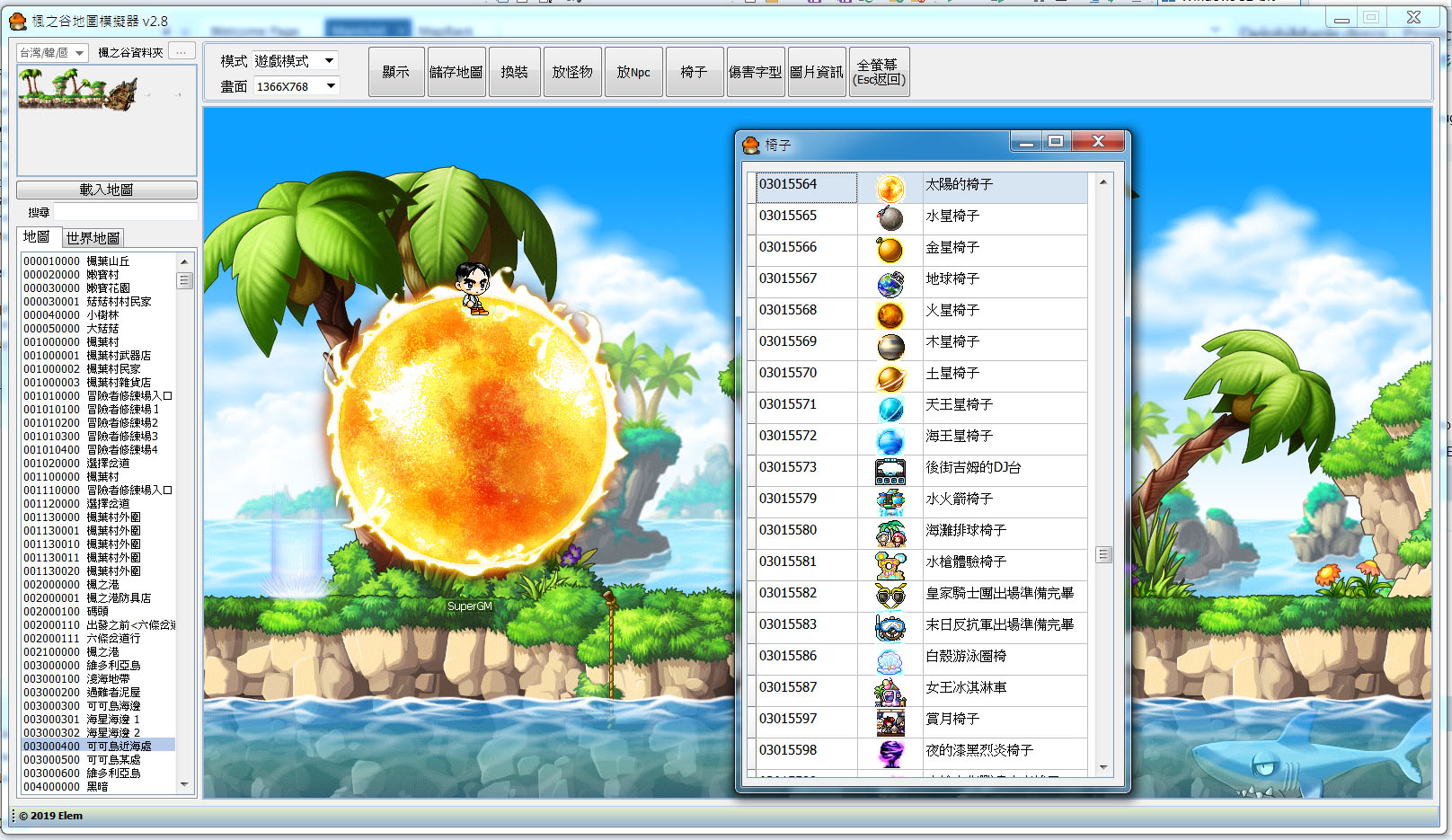Viewport: 1452px width, 840px height.
Task: Pick the queen ice cream cart icon
Action: coord(890,691)
